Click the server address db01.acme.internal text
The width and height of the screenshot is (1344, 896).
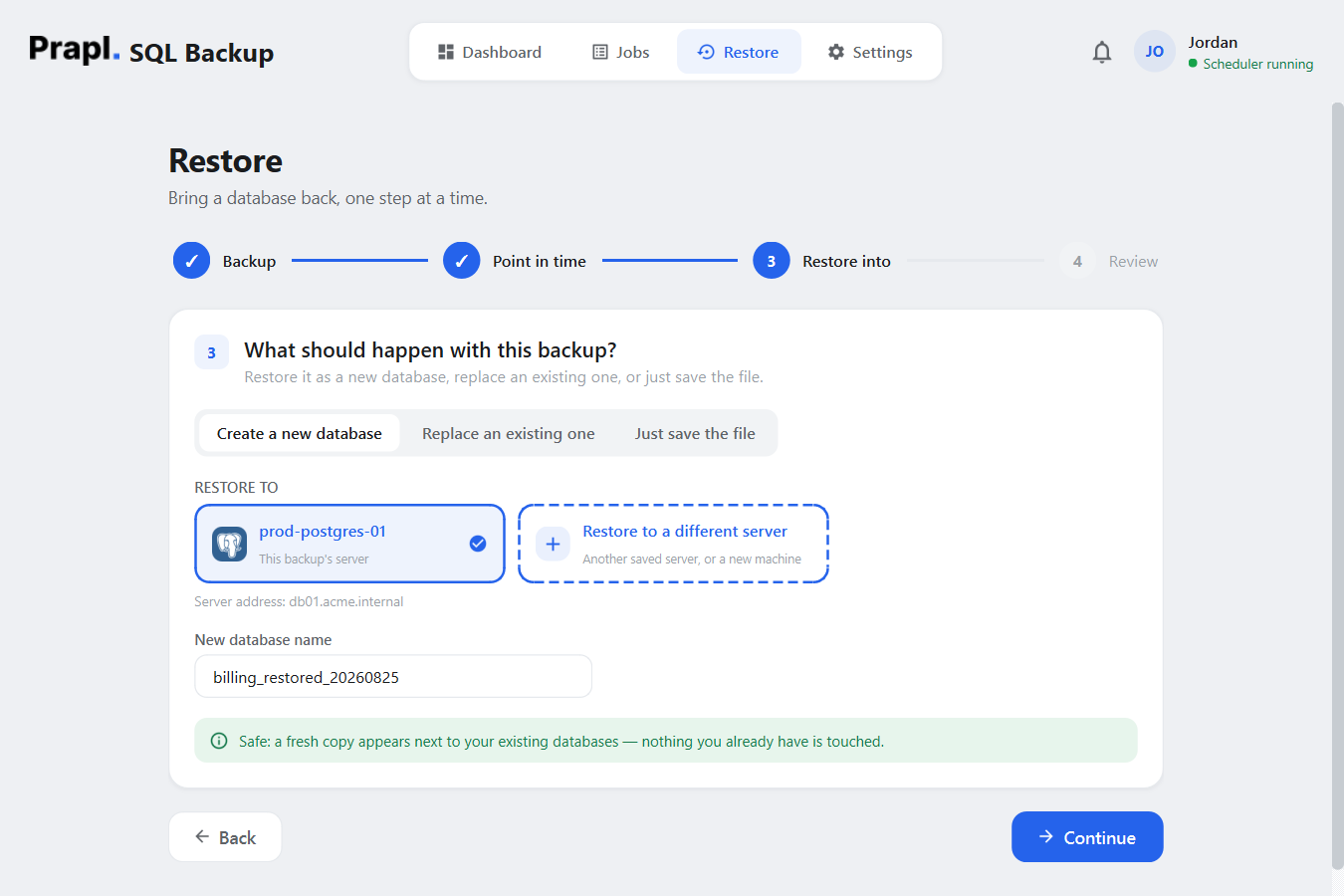[x=299, y=601]
